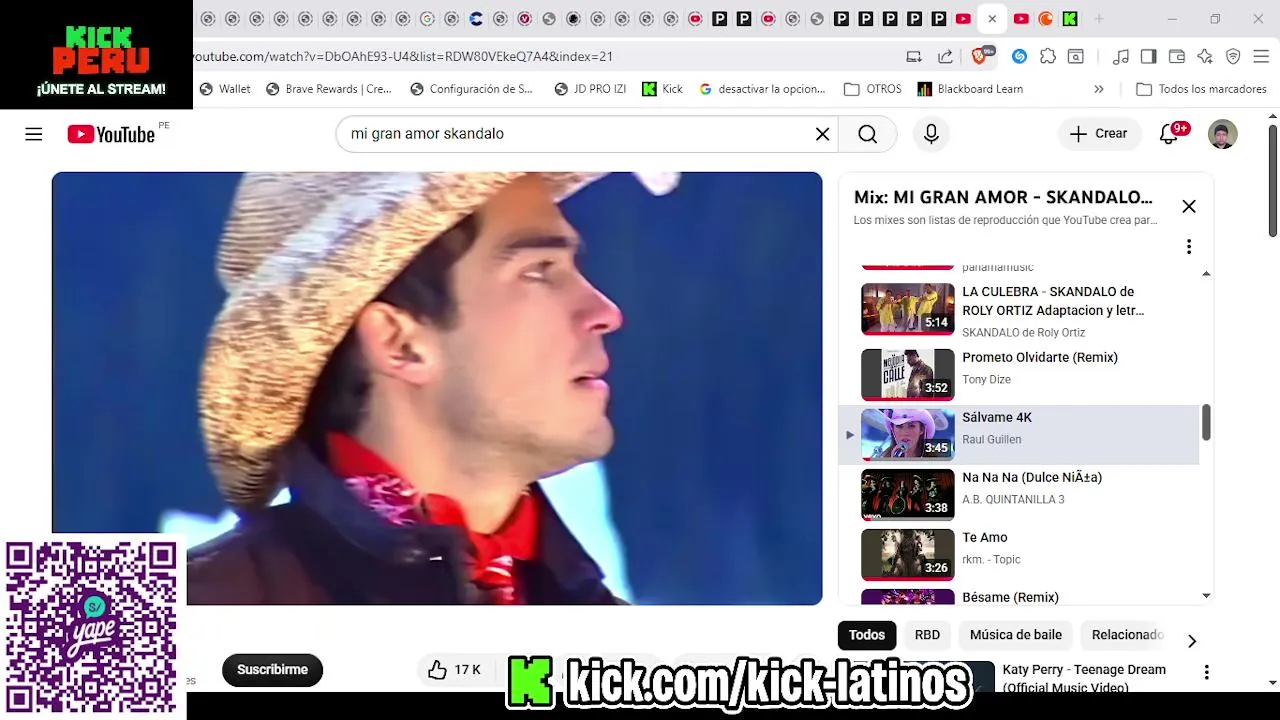
Task: Select Sálvame 4K in the playlist
Action: coord(1018,434)
